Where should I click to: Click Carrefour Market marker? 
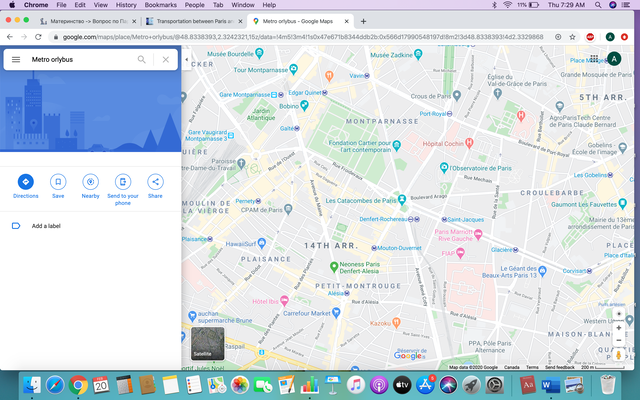point(336,313)
